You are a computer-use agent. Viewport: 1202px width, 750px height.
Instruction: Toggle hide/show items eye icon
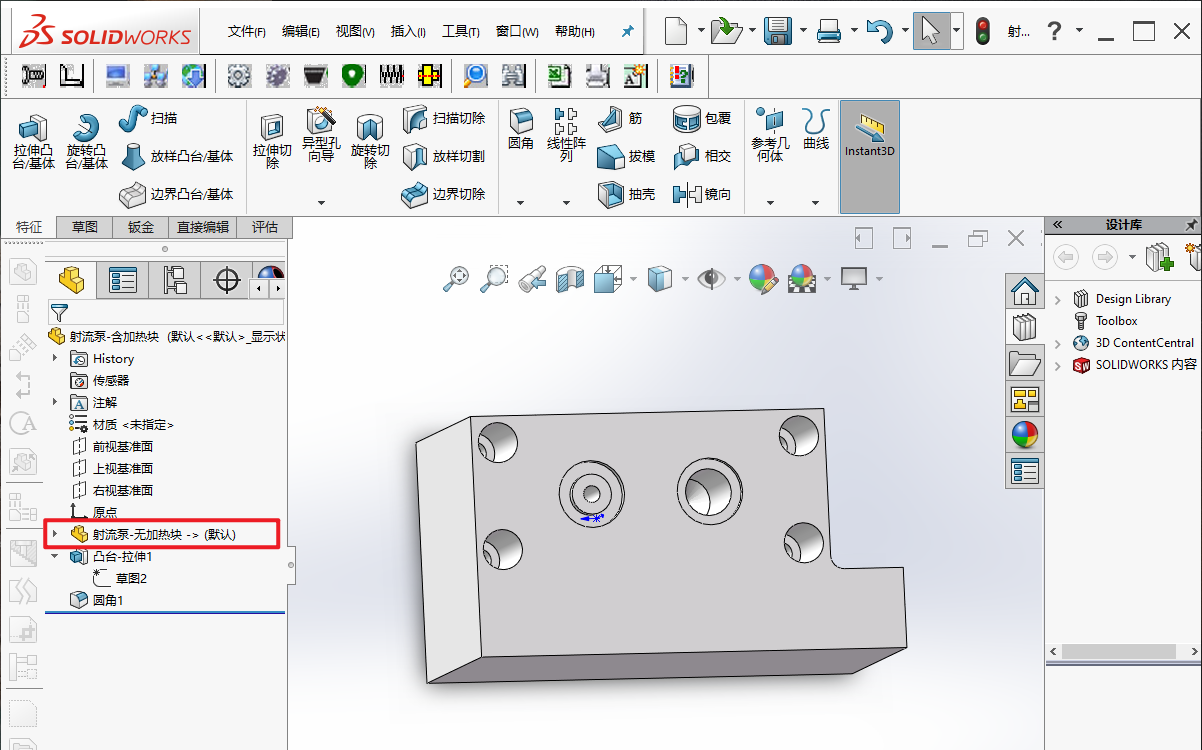coord(711,278)
